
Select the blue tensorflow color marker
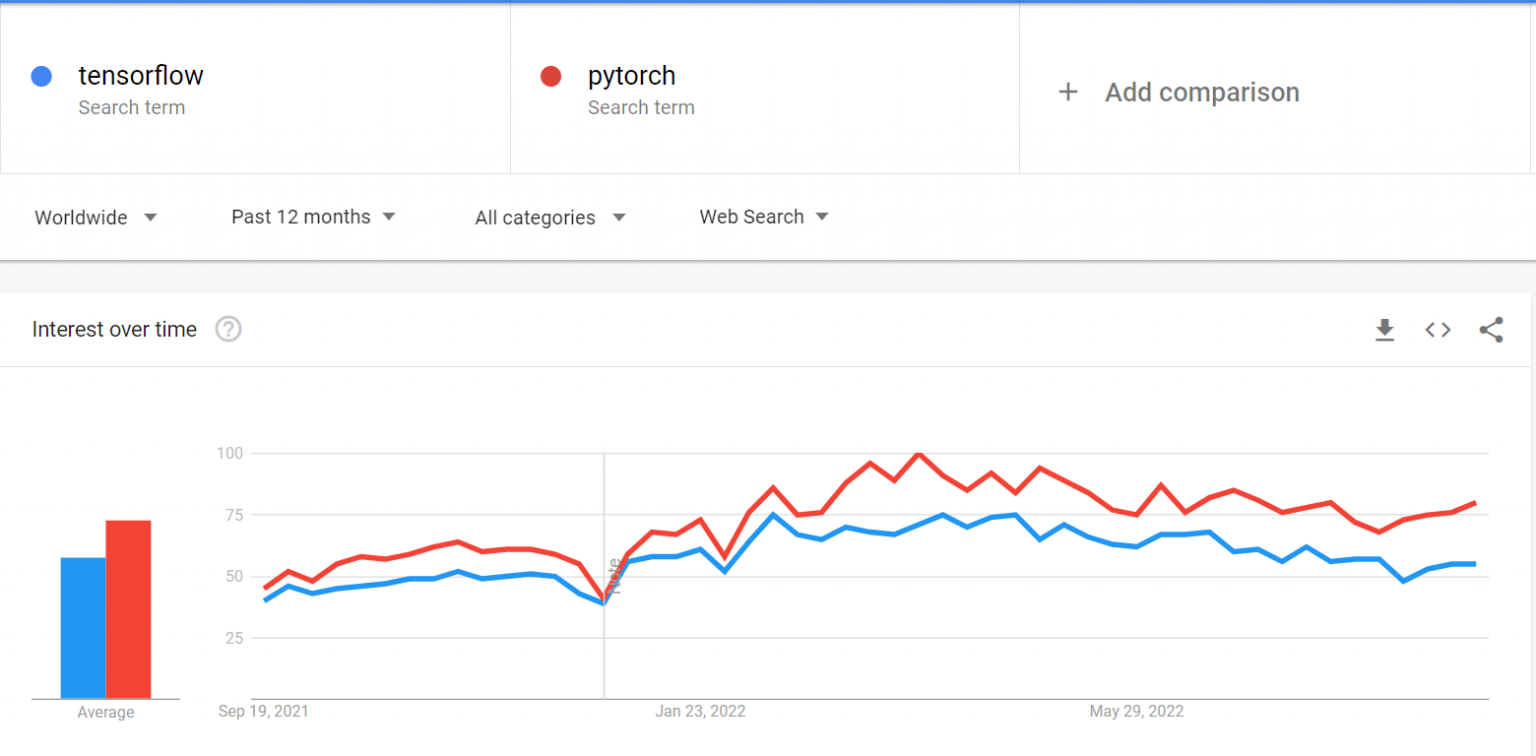[41, 76]
